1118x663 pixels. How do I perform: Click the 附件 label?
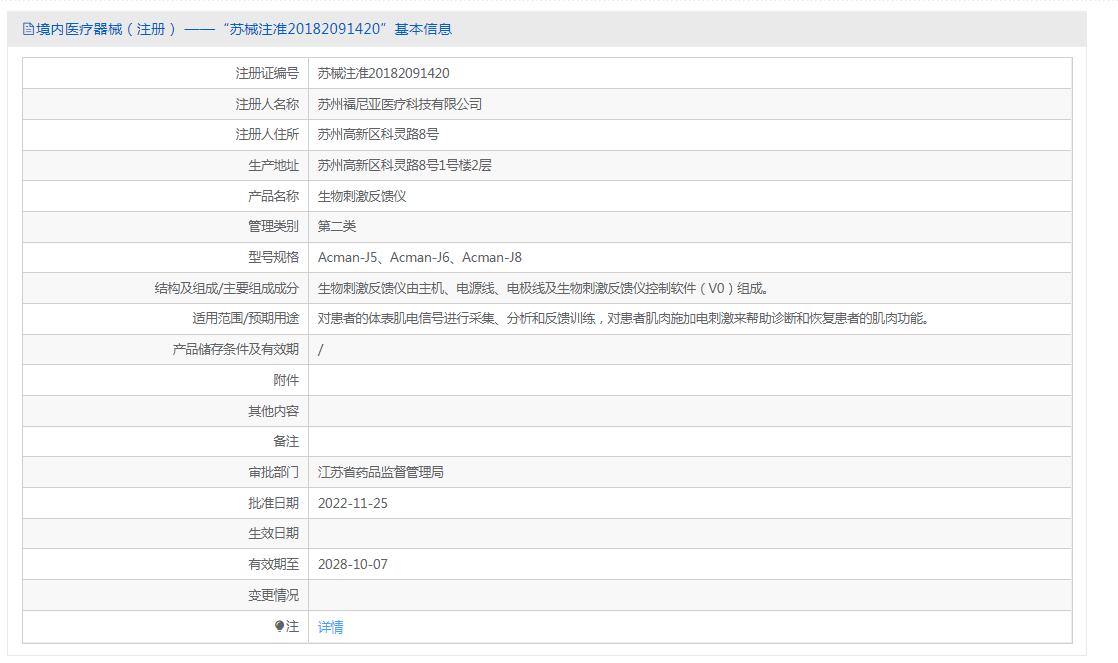coord(287,380)
